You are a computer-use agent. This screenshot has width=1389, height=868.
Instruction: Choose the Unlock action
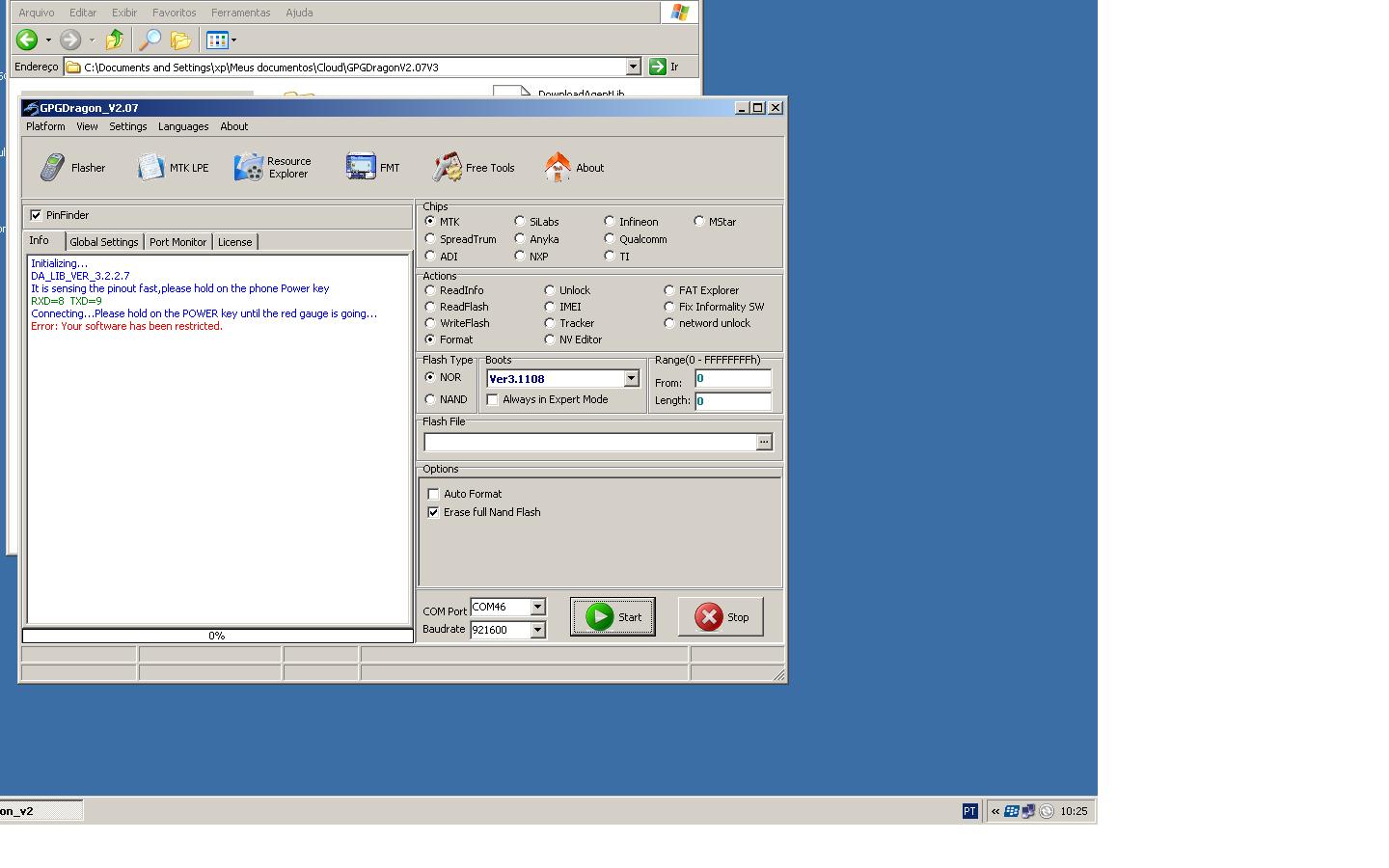[x=550, y=290]
